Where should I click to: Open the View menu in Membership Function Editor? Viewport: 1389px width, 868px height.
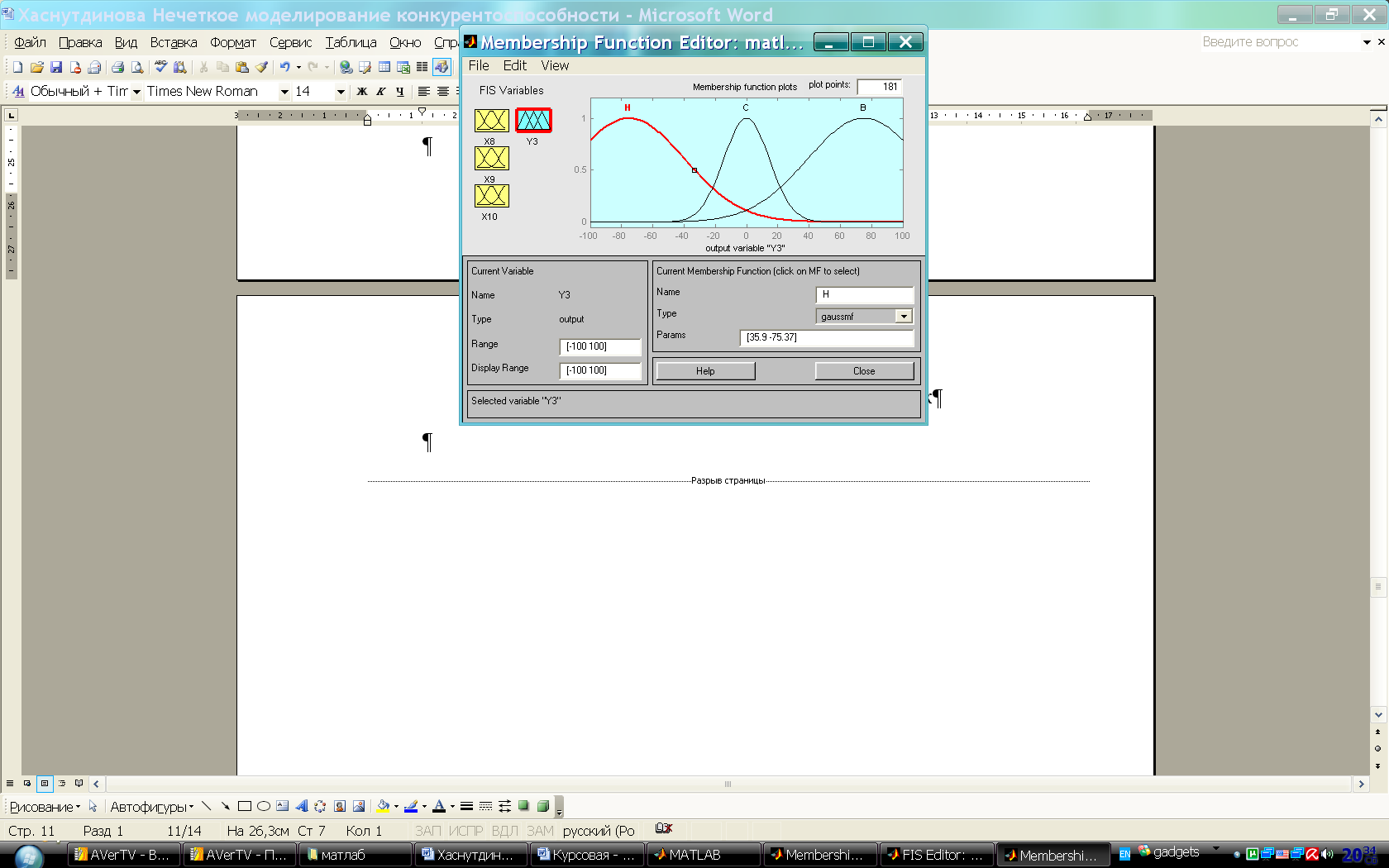click(x=555, y=65)
